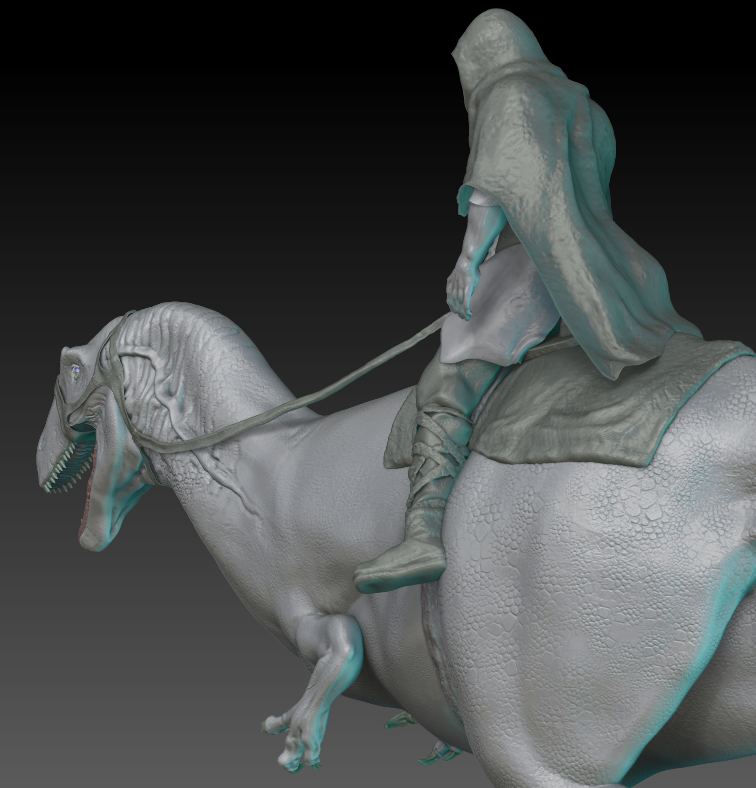Click the empty dark background canvas area
This screenshot has height=788, width=756.
(201, 151)
